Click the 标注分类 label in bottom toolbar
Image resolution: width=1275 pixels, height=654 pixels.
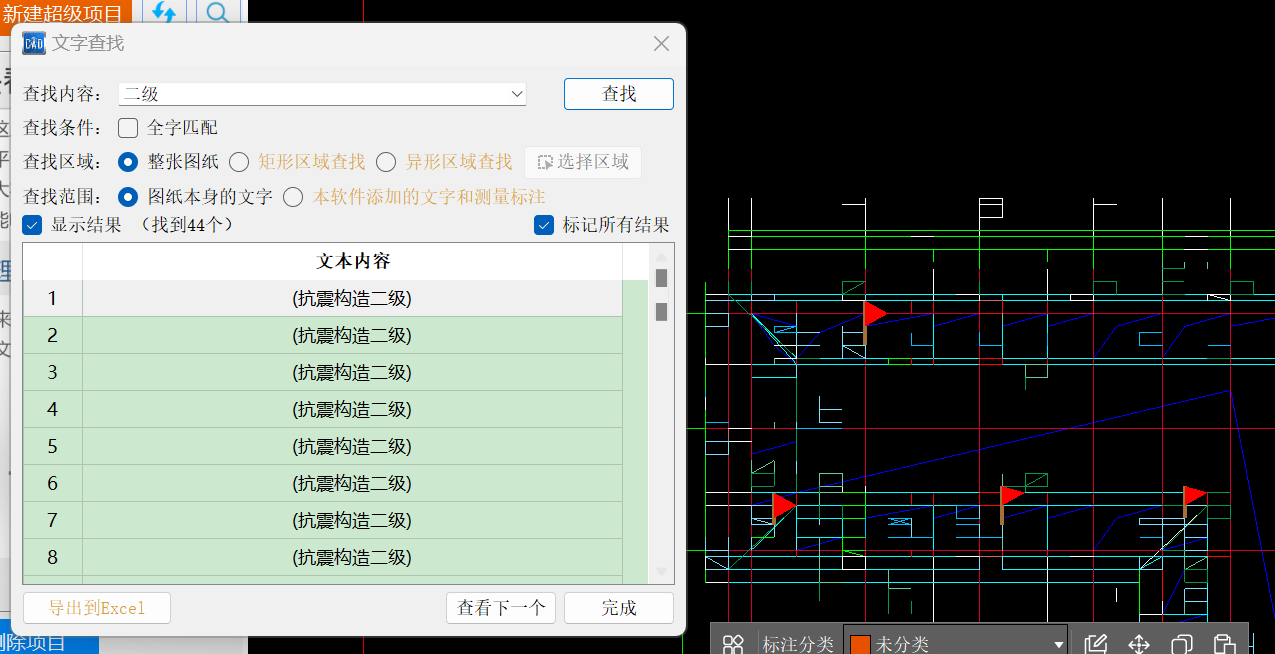point(798,644)
